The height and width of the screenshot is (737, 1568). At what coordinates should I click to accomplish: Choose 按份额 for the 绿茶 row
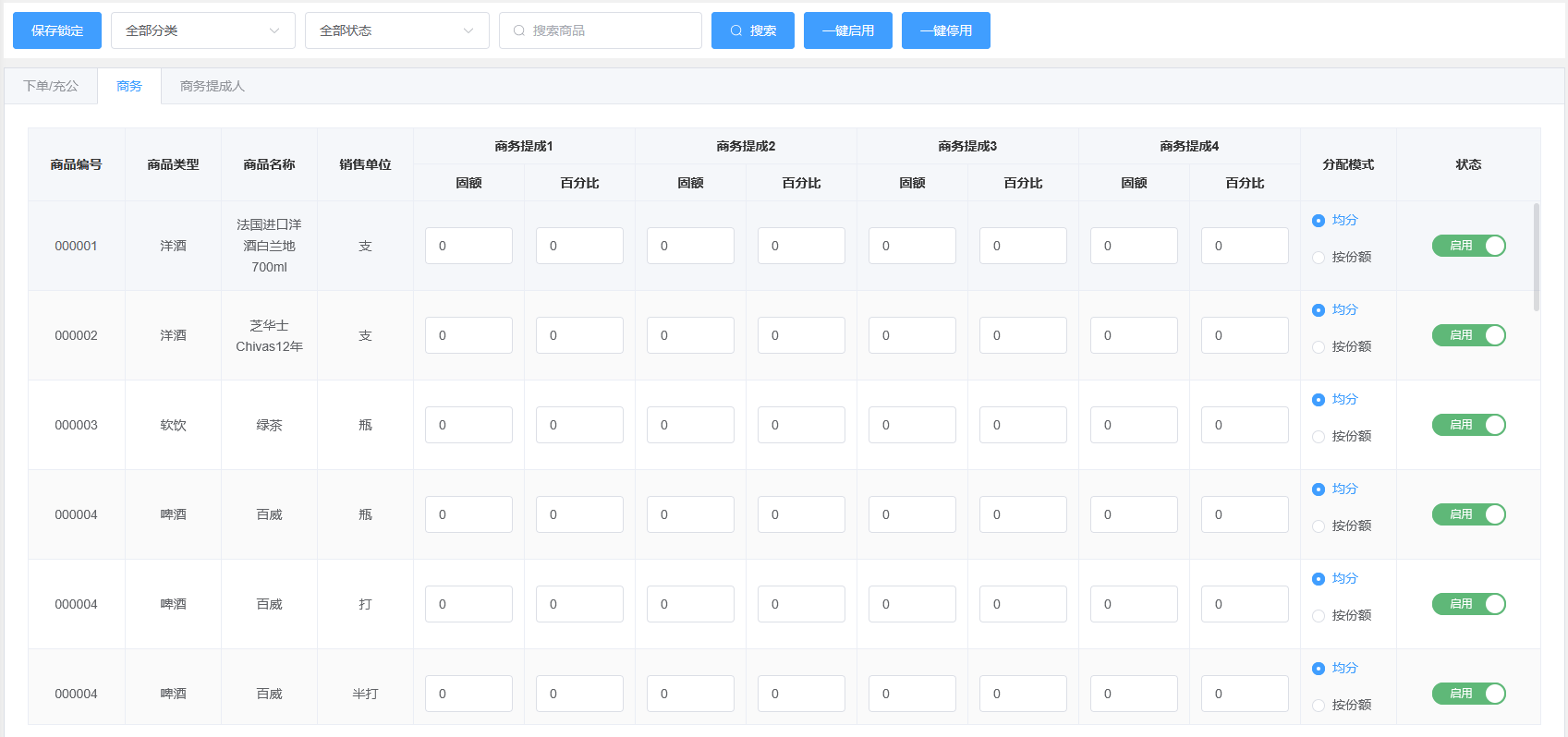click(x=1319, y=437)
